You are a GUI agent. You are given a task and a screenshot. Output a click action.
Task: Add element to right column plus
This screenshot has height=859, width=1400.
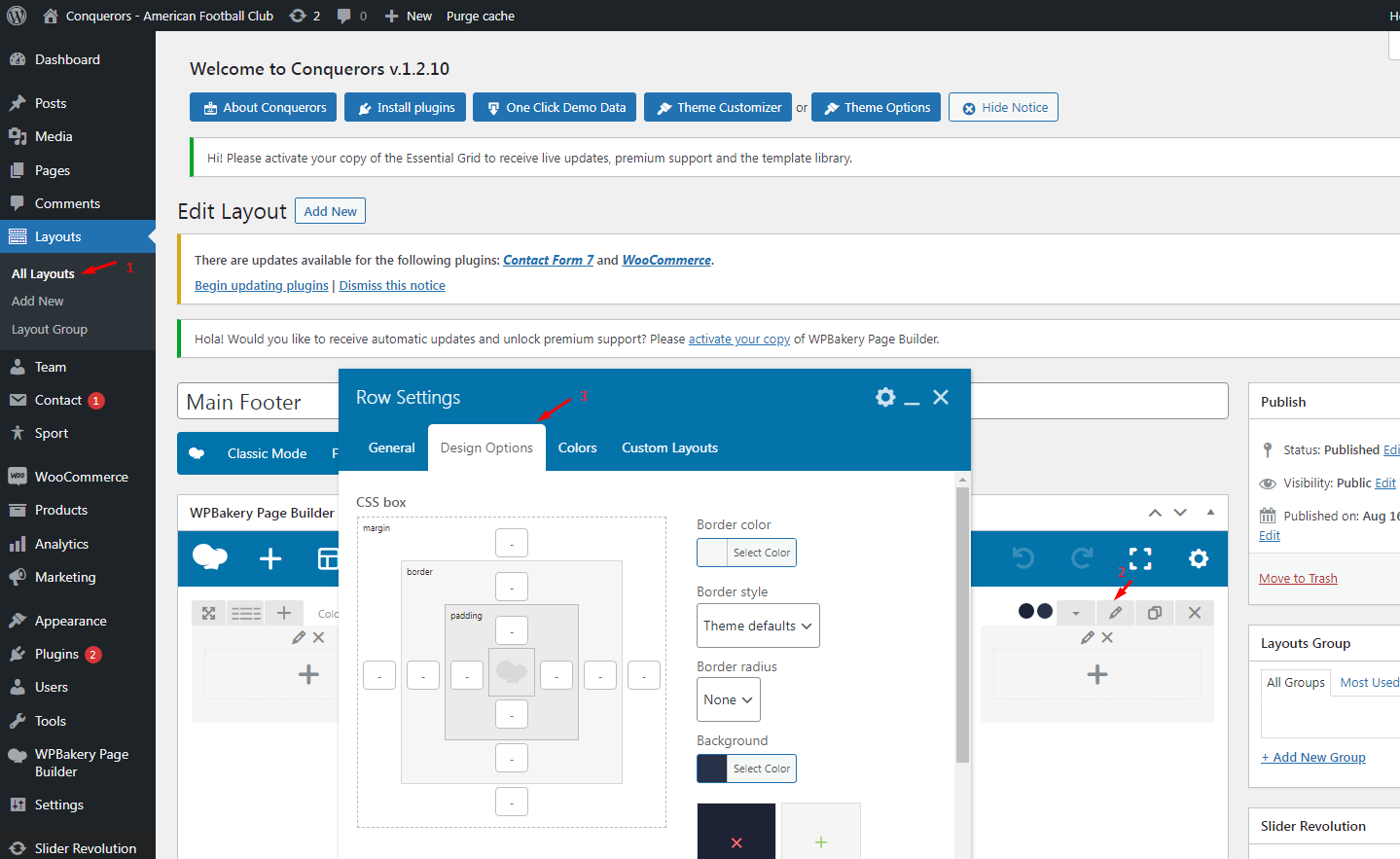click(1097, 674)
